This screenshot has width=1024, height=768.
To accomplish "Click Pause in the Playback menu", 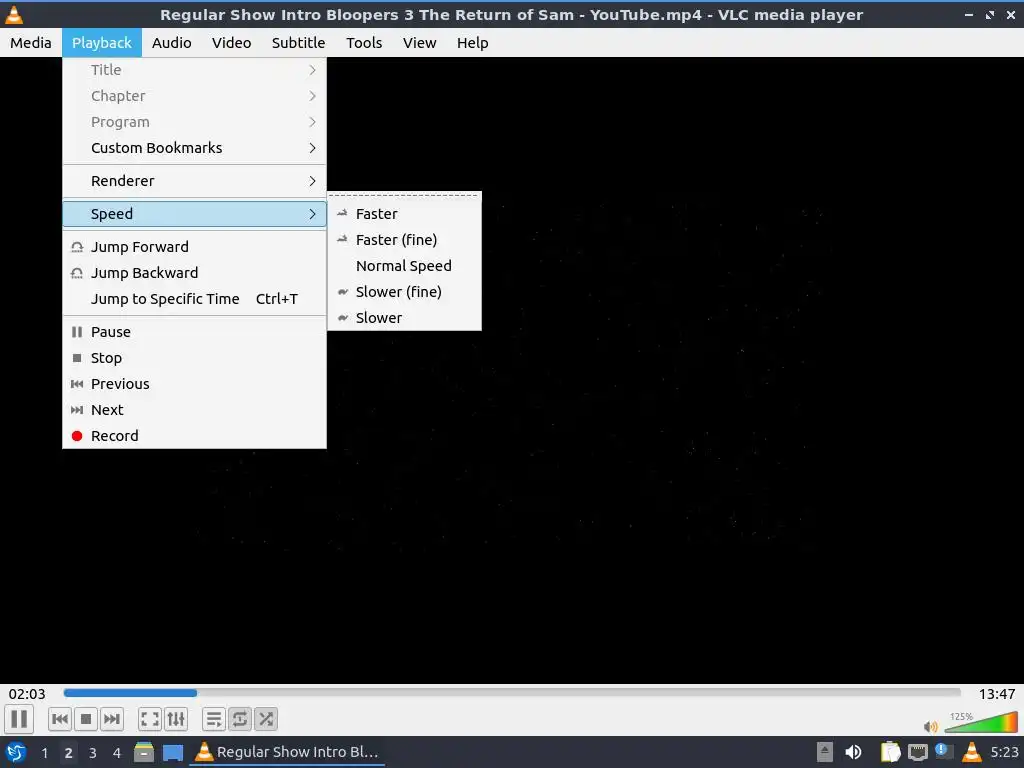I will [195, 332].
